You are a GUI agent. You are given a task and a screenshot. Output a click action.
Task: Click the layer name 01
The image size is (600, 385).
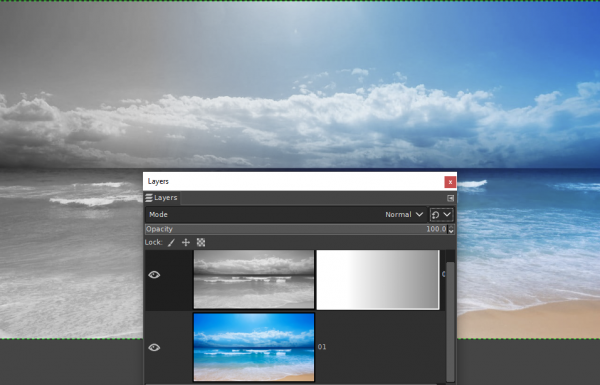pos(322,347)
